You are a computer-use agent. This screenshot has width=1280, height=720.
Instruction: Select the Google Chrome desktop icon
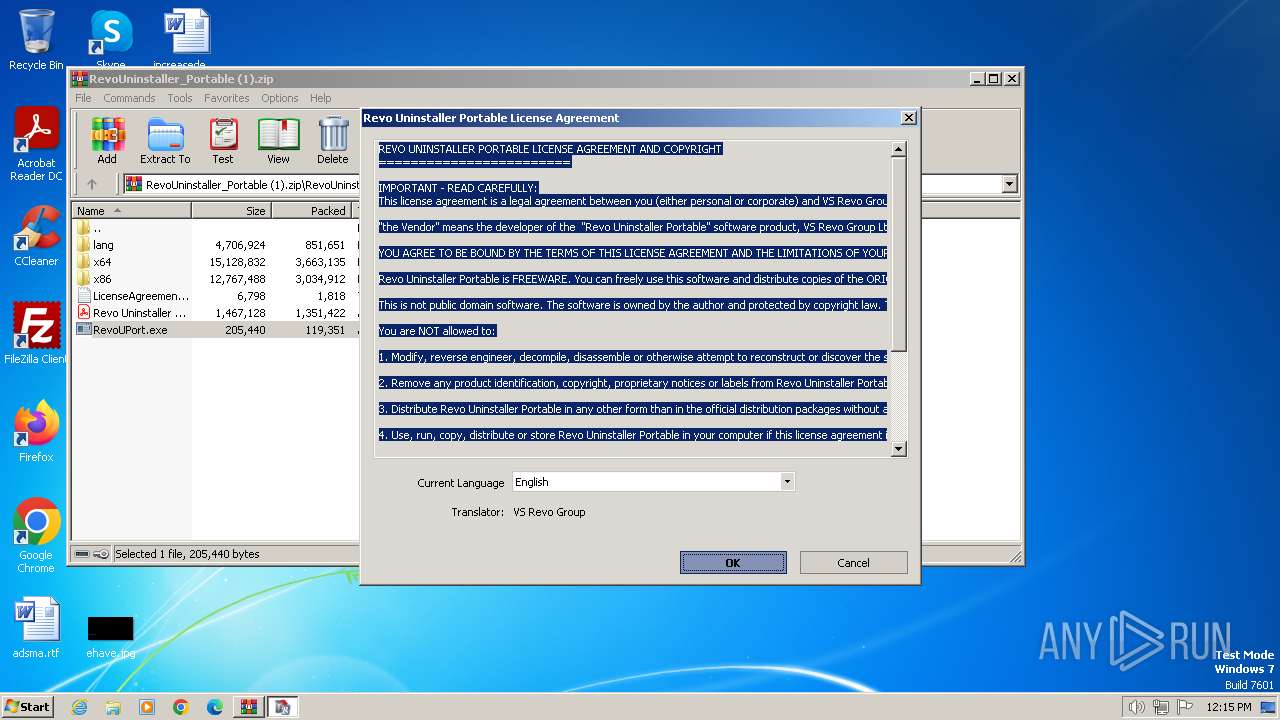pyautogui.click(x=36, y=536)
